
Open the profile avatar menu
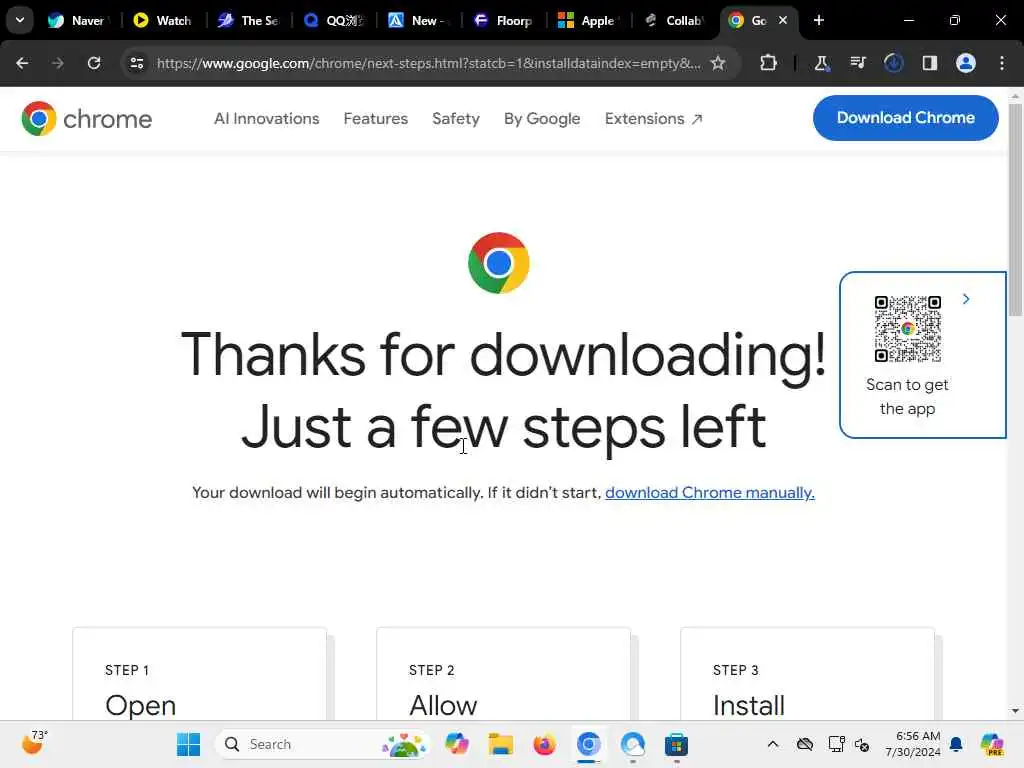(966, 63)
